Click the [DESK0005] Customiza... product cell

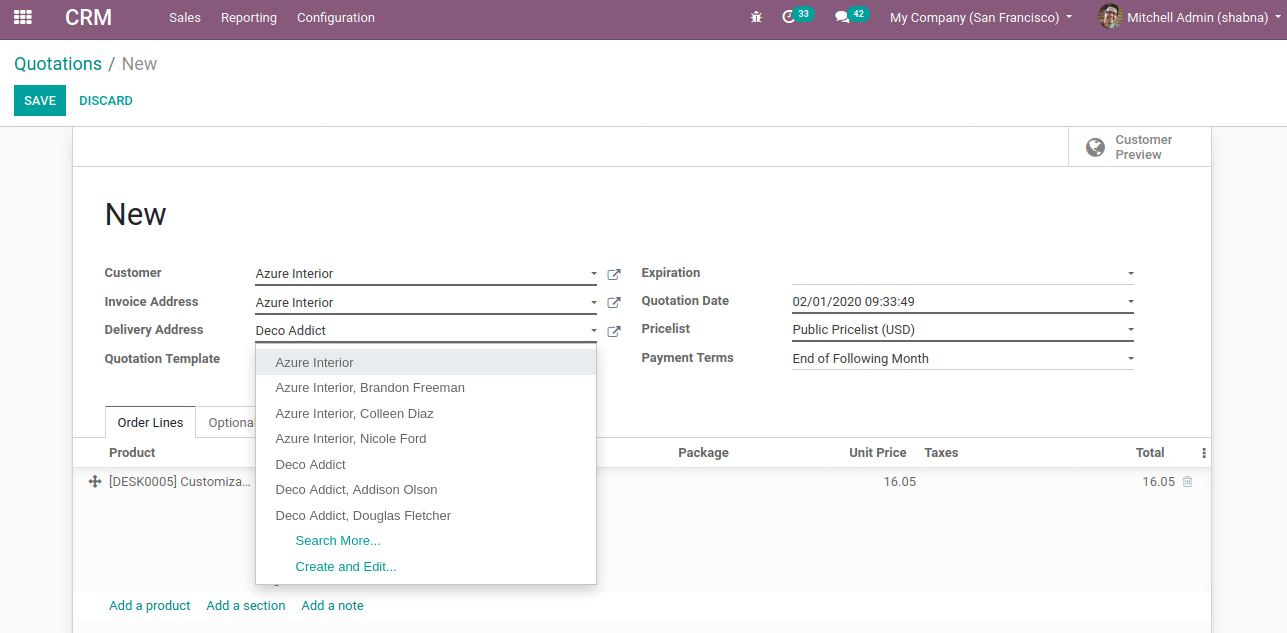tap(180, 482)
